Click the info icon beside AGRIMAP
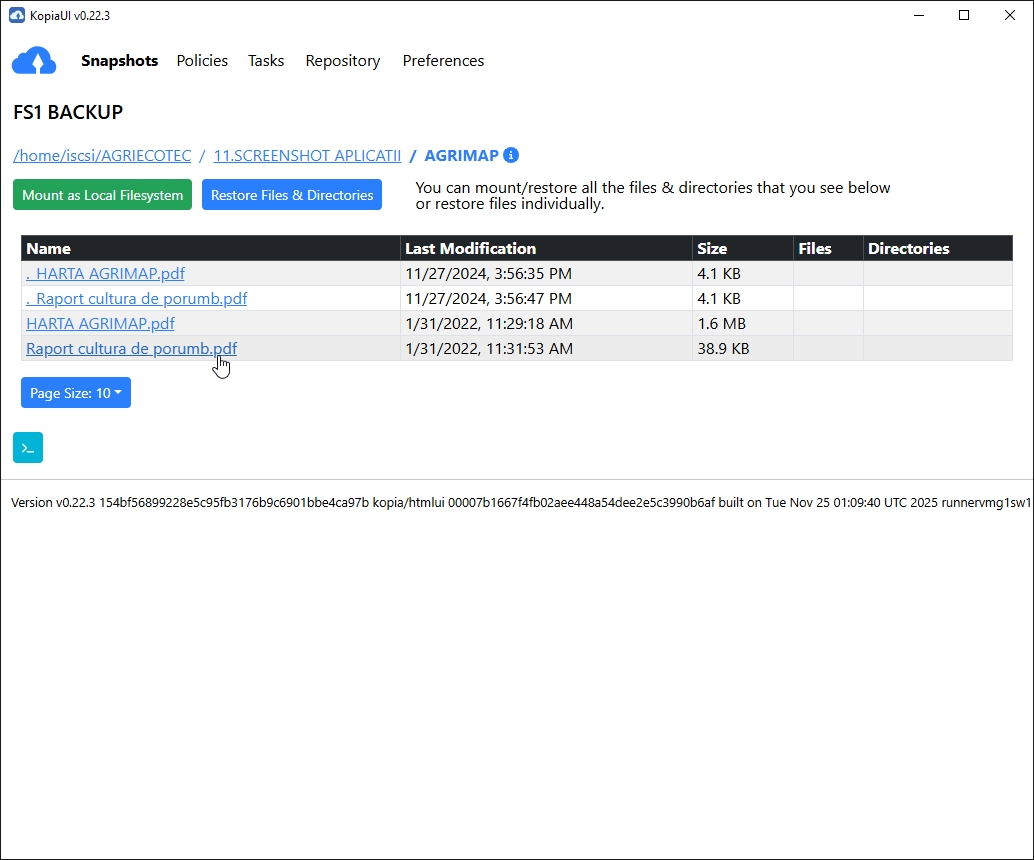This screenshot has height=860, width=1034. pos(511,155)
